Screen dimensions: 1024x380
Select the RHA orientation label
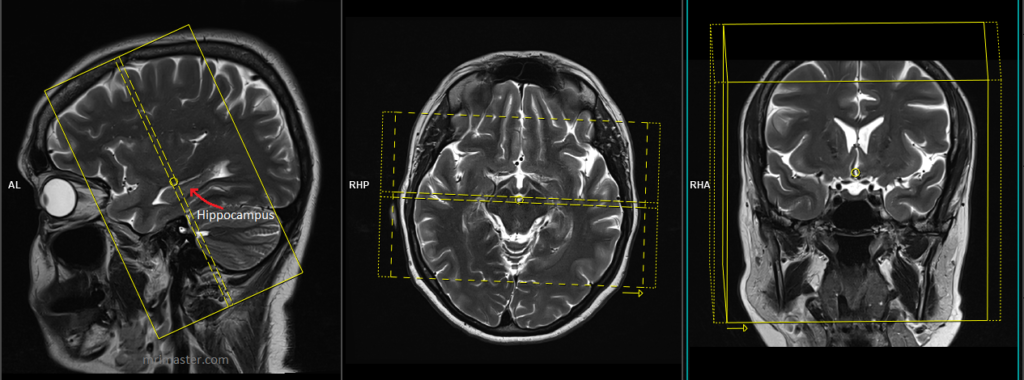700,185
